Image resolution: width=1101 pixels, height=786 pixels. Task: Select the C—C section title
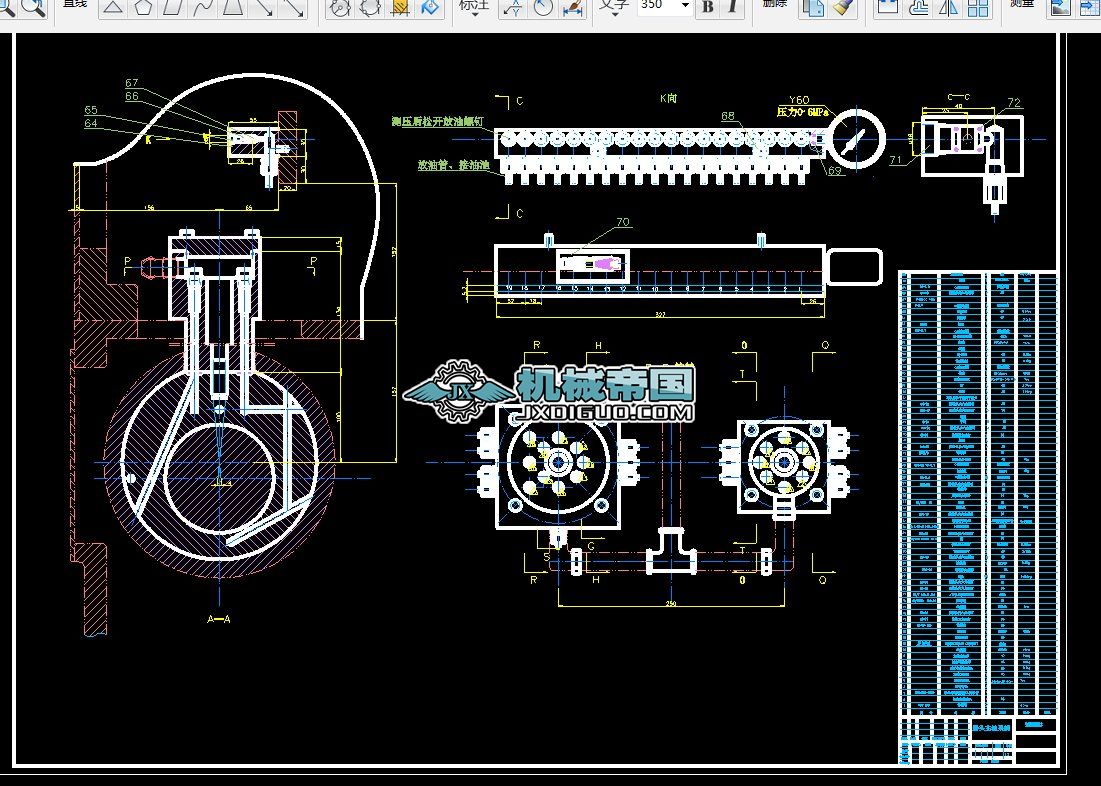click(958, 97)
